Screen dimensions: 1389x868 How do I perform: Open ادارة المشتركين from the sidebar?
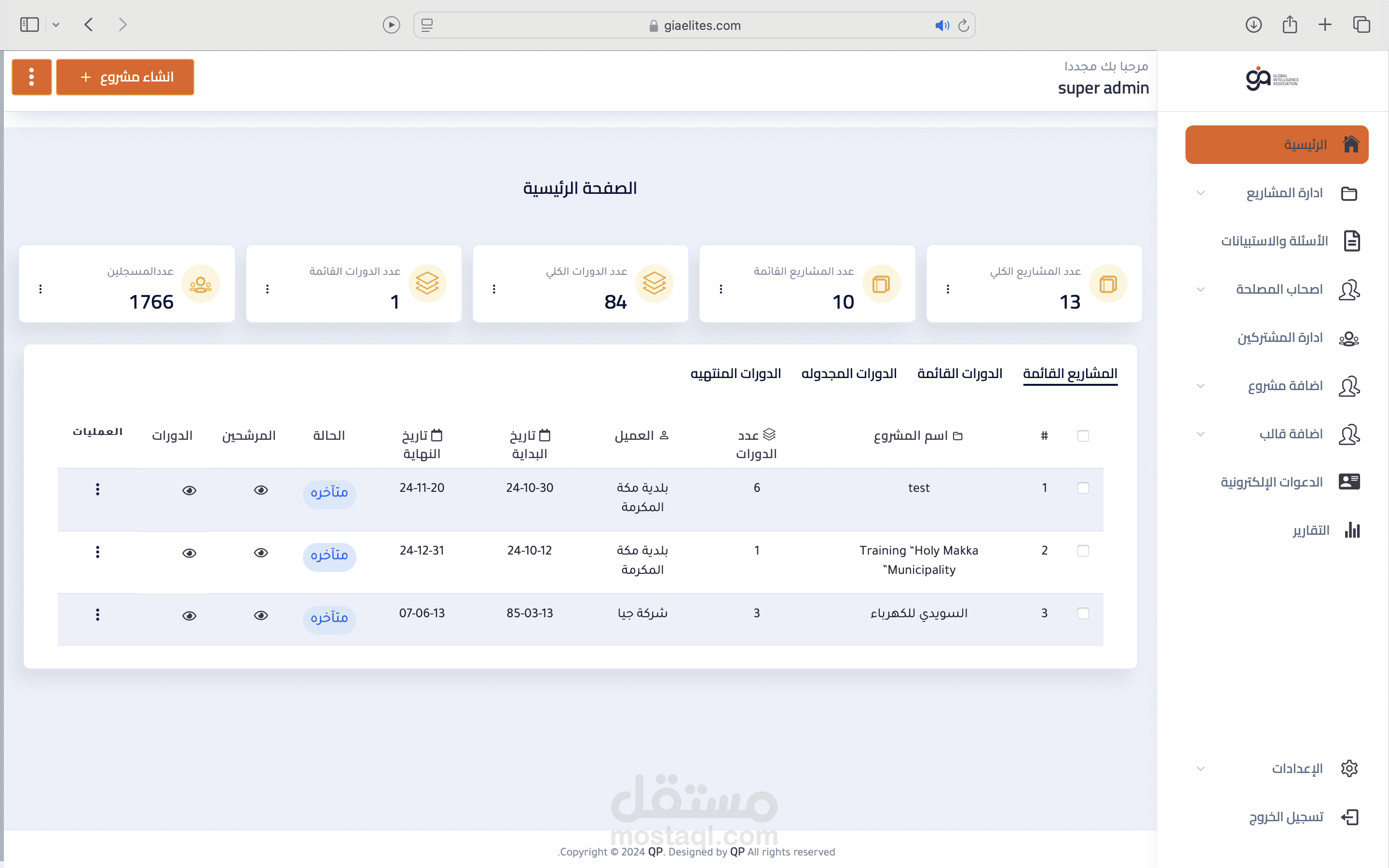pos(1281,338)
